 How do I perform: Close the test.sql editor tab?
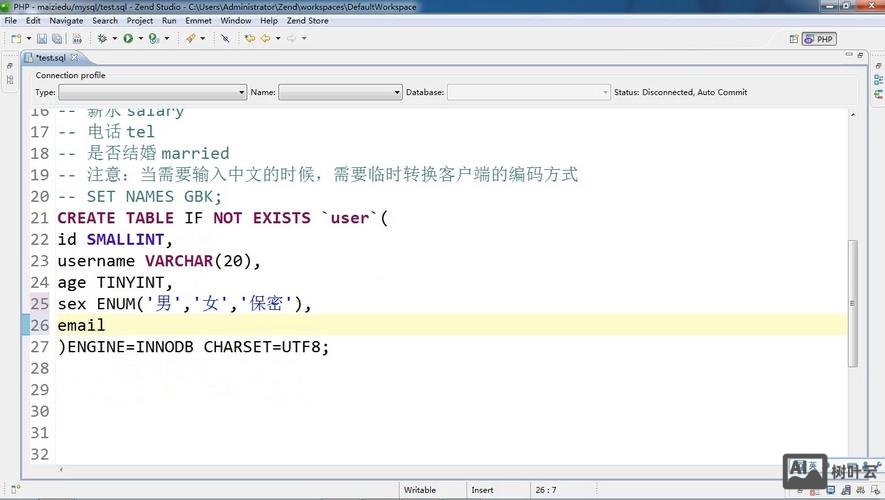tap(75, 58)
